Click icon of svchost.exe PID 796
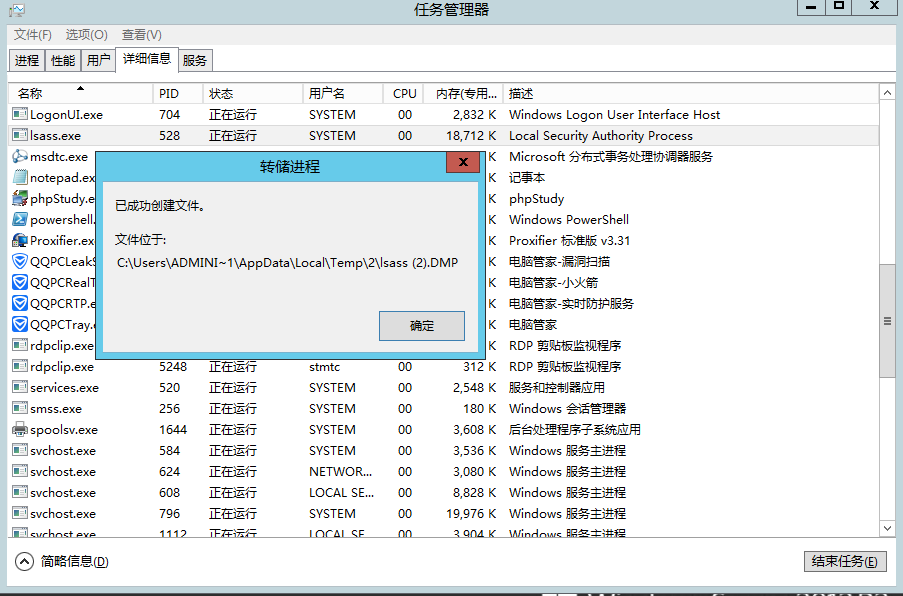The image size is (903, 596). coord(20,513)
